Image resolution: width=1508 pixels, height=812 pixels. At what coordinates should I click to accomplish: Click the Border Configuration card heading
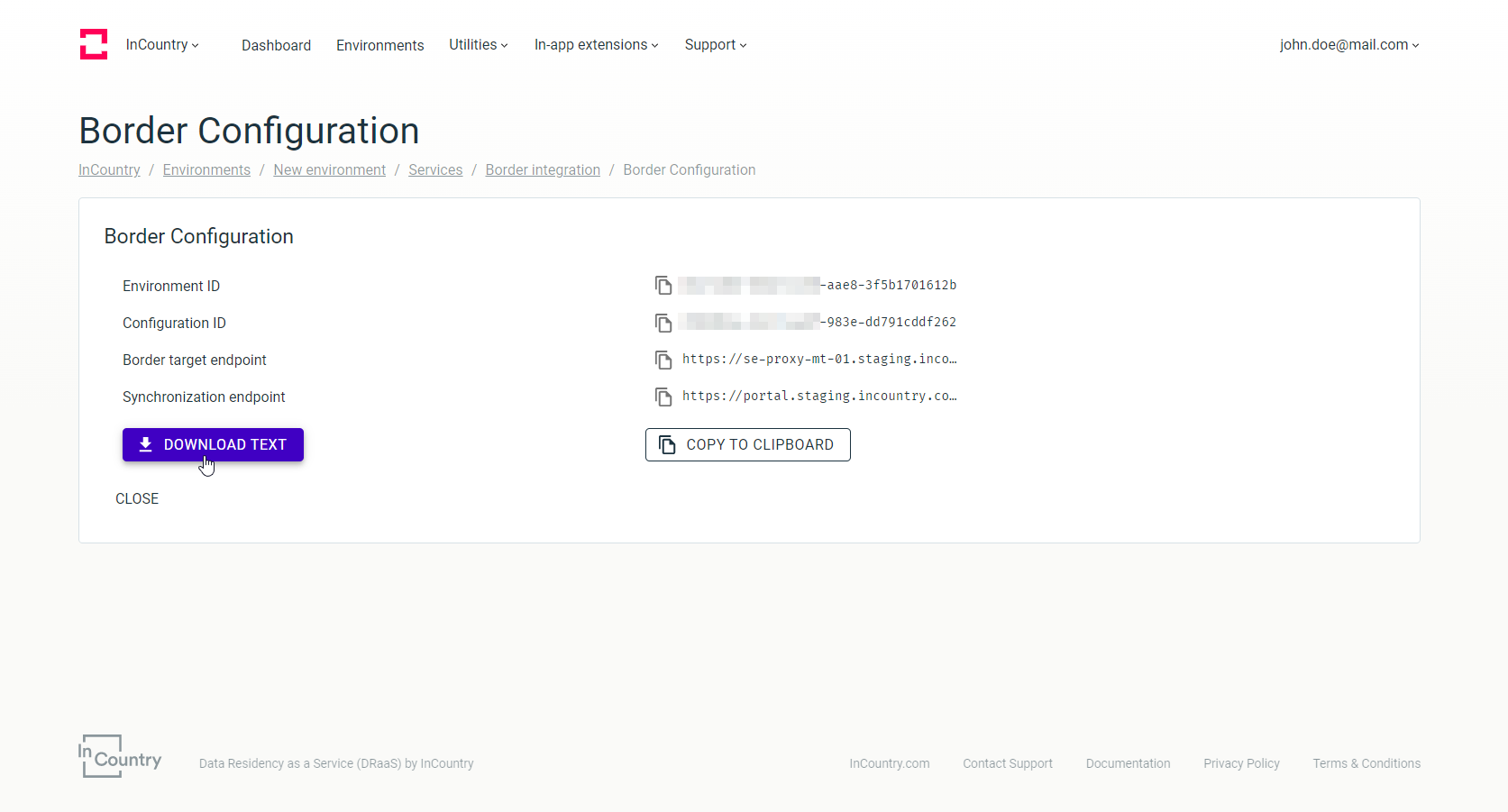click(x=199, y=236)
